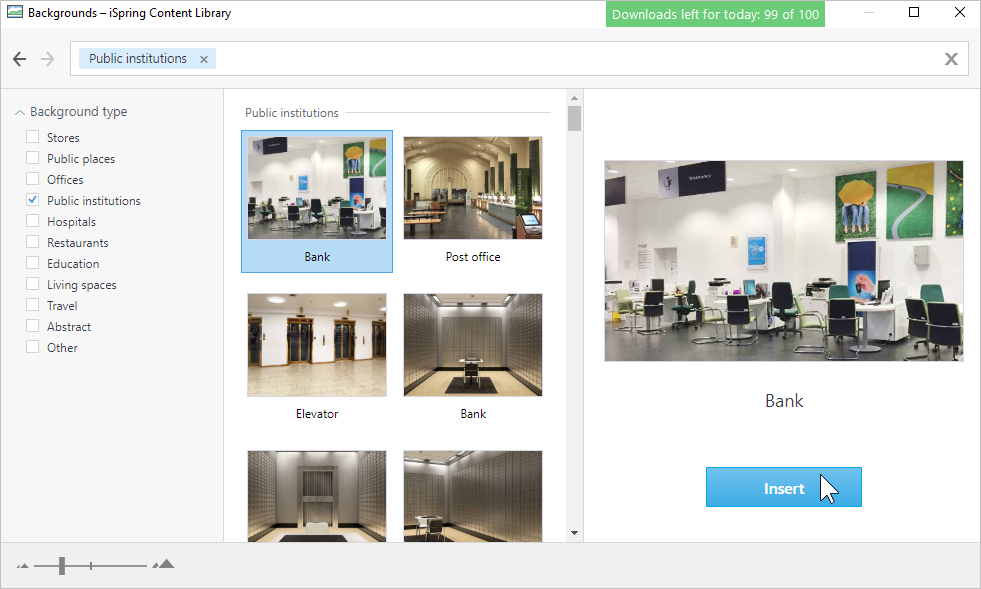Enable the Stores checkbox
Image resolution: width=981 pixels, height=589 pixels.
pyautogui.click(x=33, y=137)
